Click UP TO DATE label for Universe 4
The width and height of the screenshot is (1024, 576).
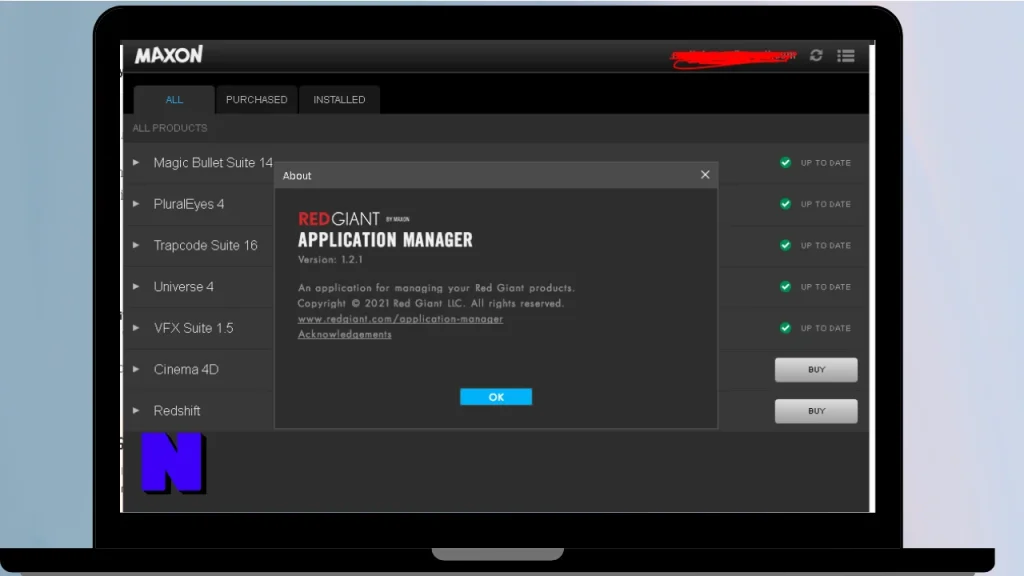coord(825,287)
